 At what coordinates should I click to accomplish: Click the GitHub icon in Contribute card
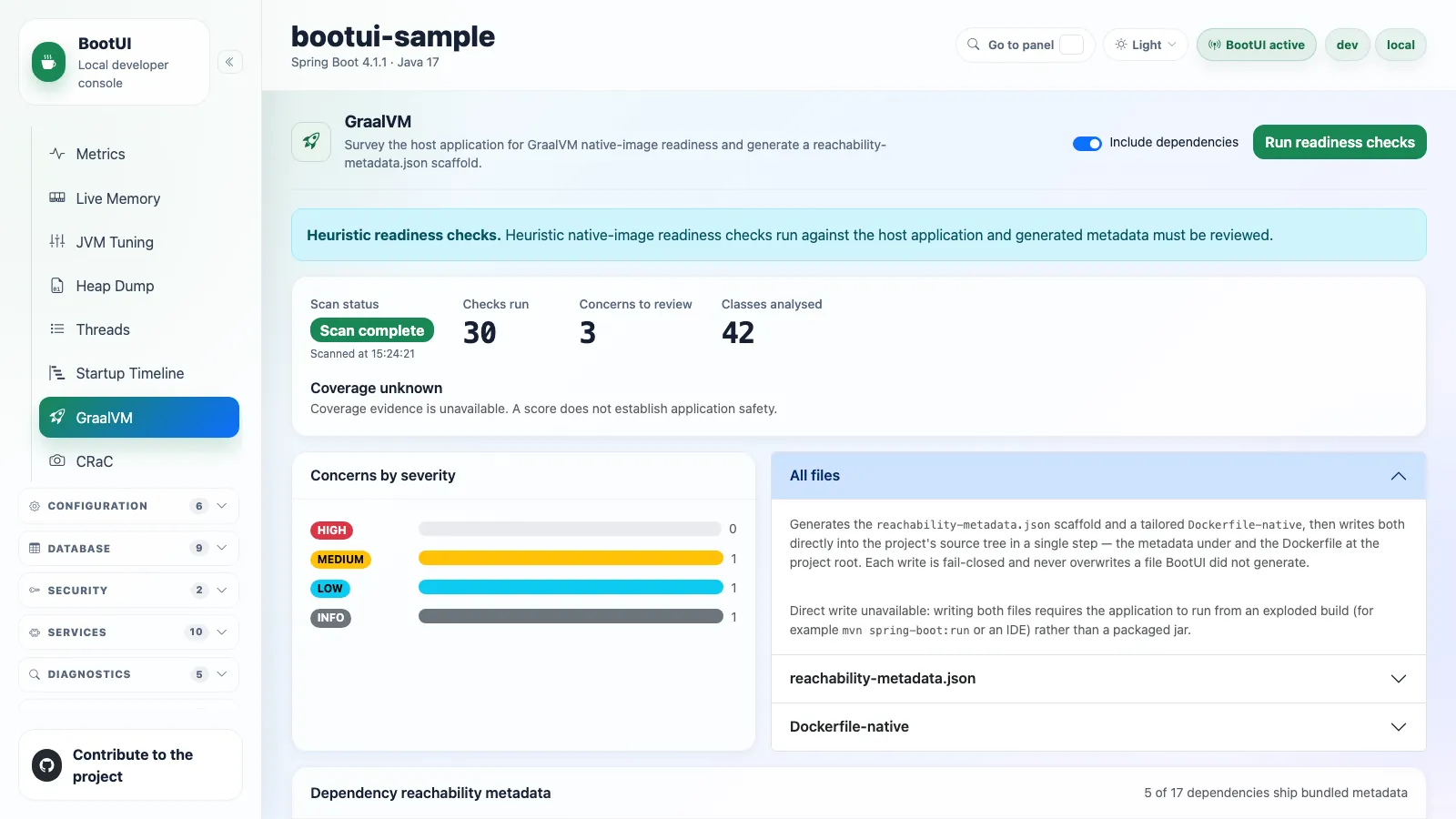coord(46,765)
